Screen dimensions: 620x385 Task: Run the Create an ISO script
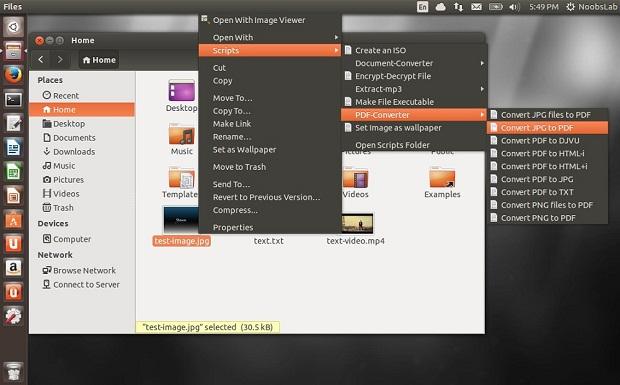click(414, 51)
